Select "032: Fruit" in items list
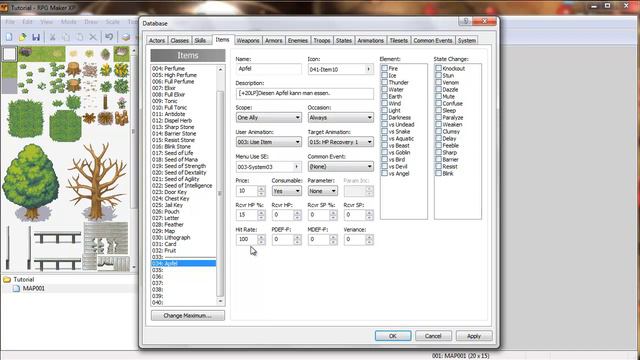 (x=184, y=251)
